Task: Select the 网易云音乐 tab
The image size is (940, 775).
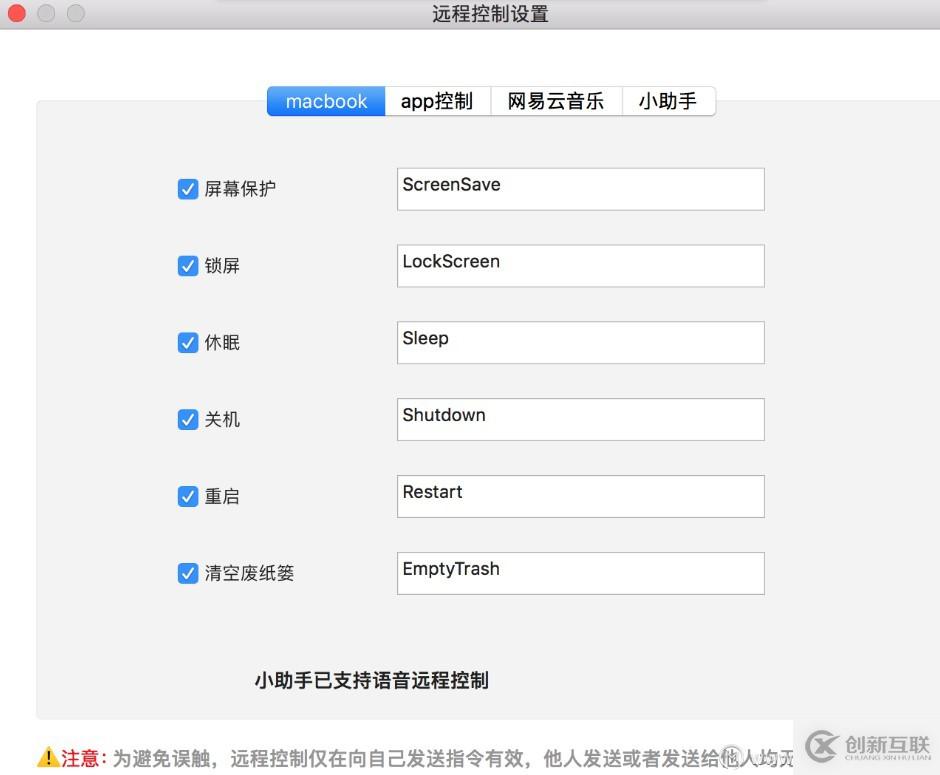Action: [x=556, y=101]
